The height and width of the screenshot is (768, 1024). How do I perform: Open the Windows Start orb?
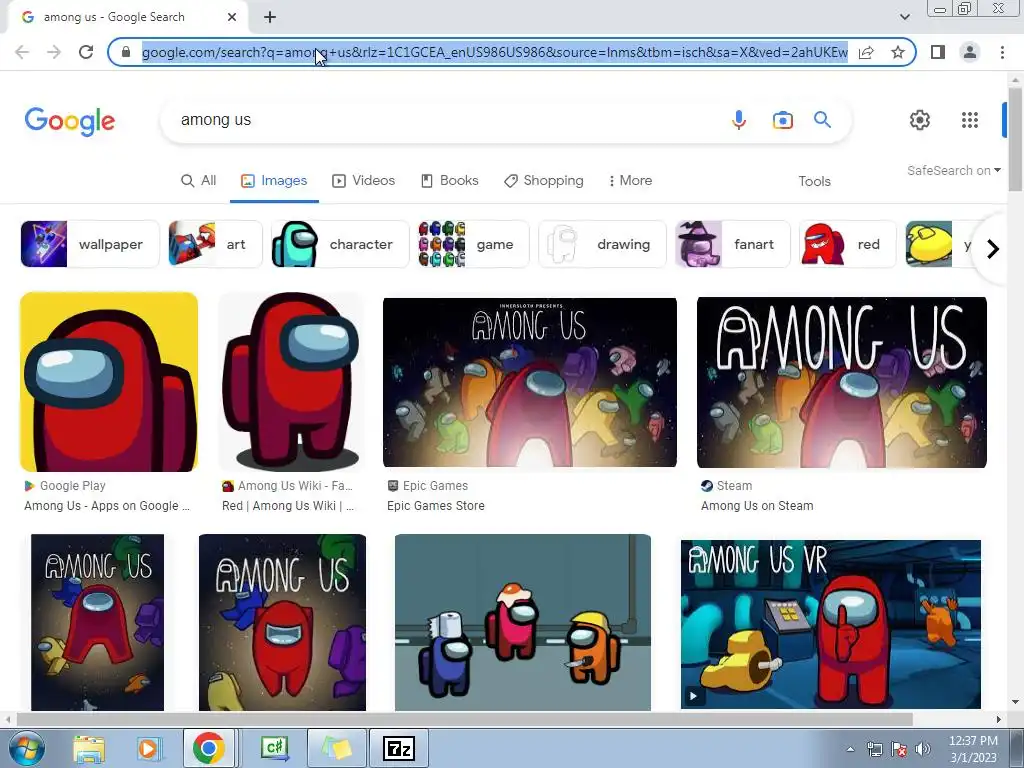click(x=26, y=748)
